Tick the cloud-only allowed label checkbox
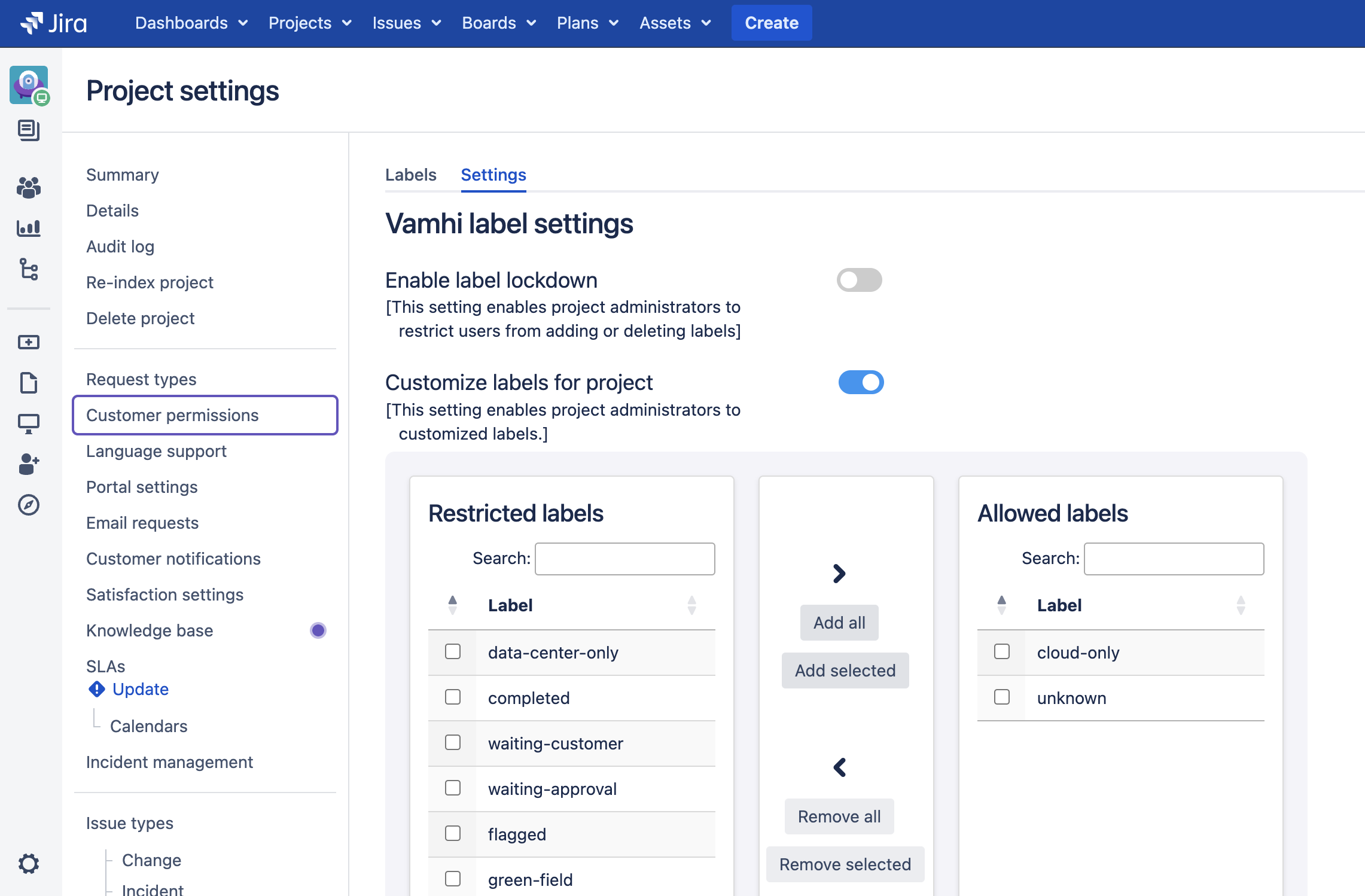 pos(1002,651)
